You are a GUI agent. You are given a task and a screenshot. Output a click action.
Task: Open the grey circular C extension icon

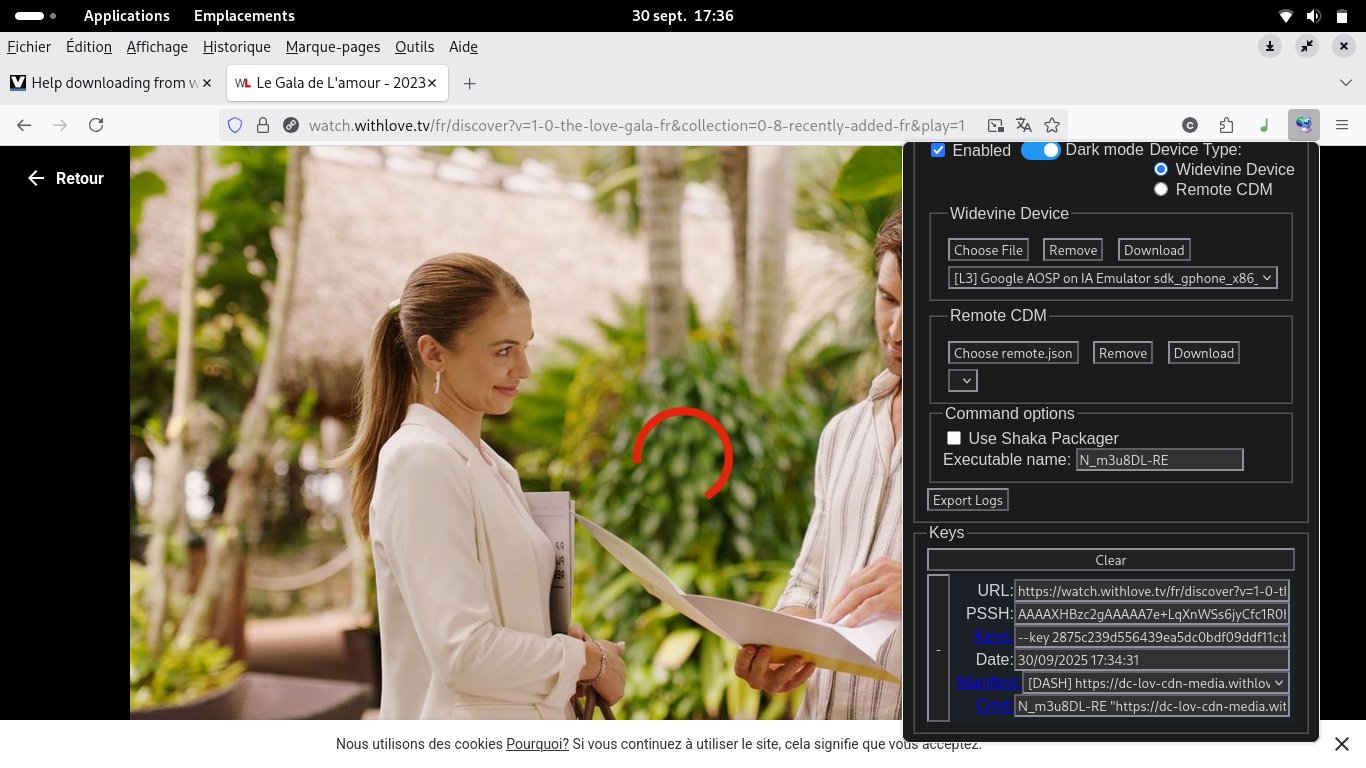pos(1190,125)
